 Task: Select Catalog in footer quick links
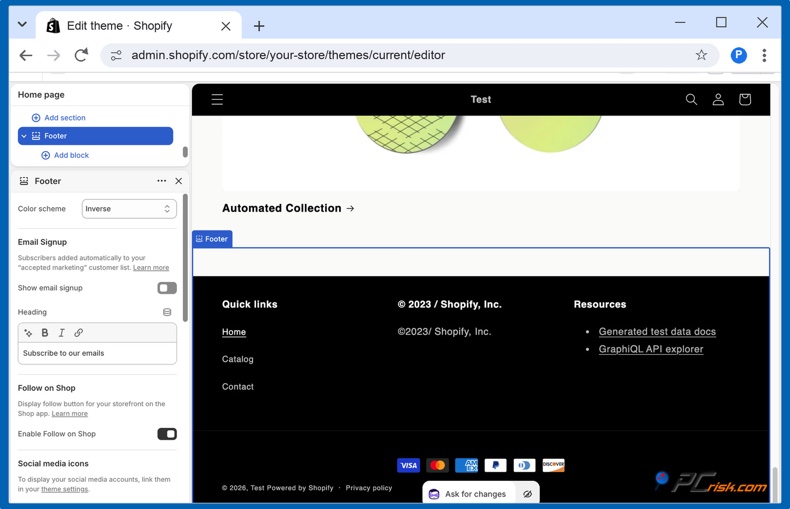[238, 359]
